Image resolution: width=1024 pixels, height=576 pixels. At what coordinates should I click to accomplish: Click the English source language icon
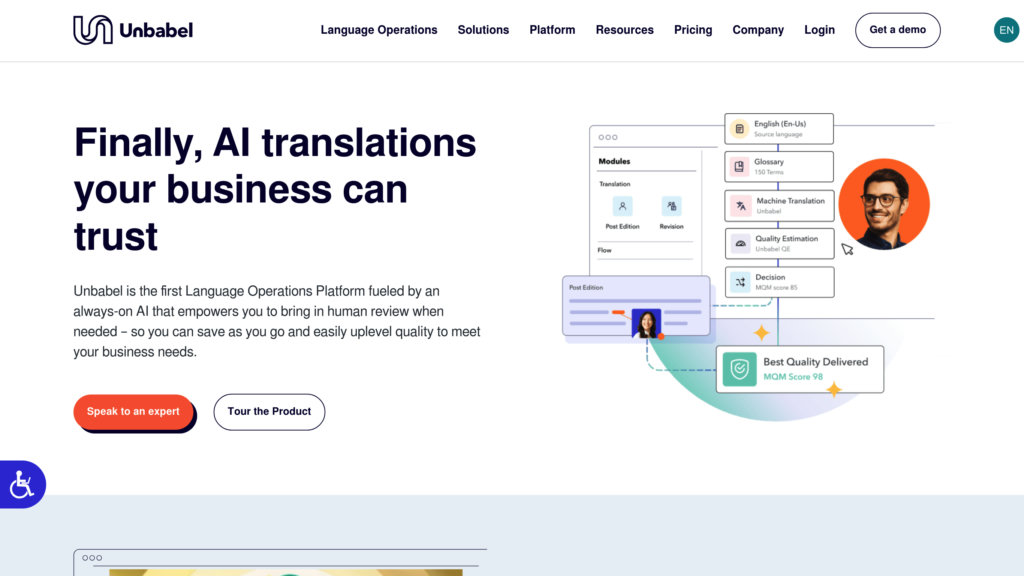click(739, 129)
